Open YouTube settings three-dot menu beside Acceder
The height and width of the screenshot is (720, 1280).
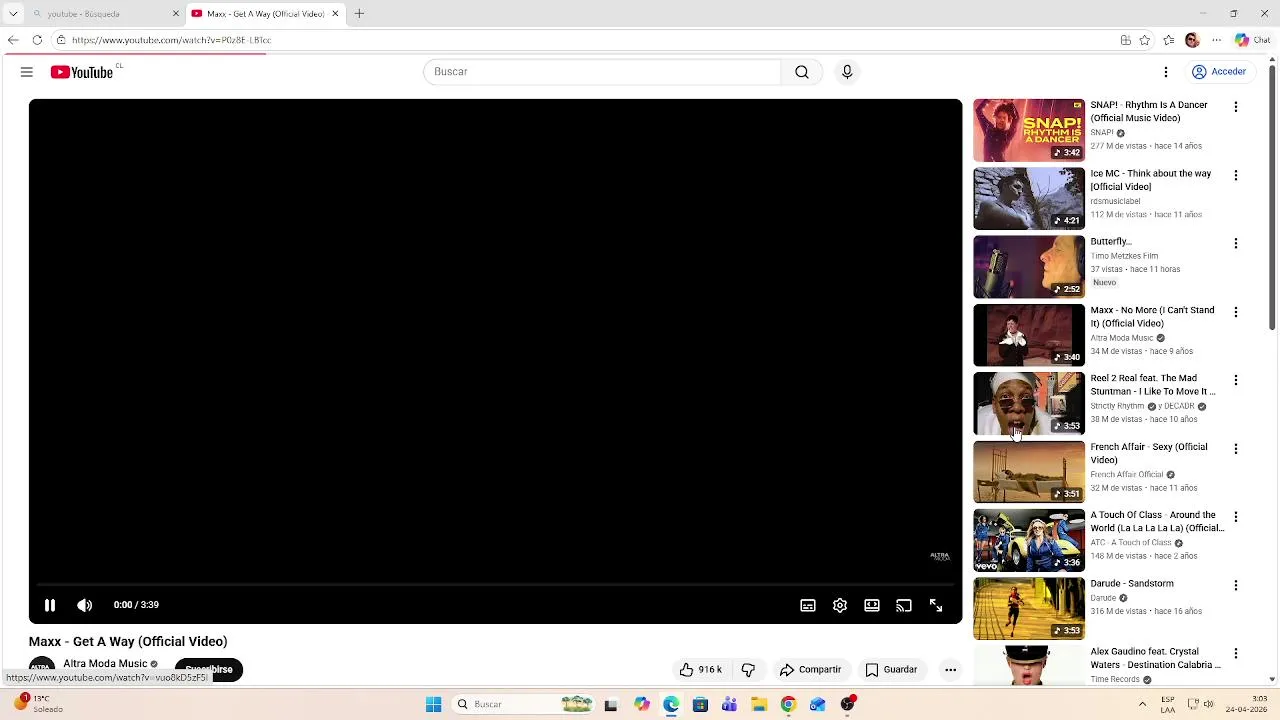[x=1166, y=72]
